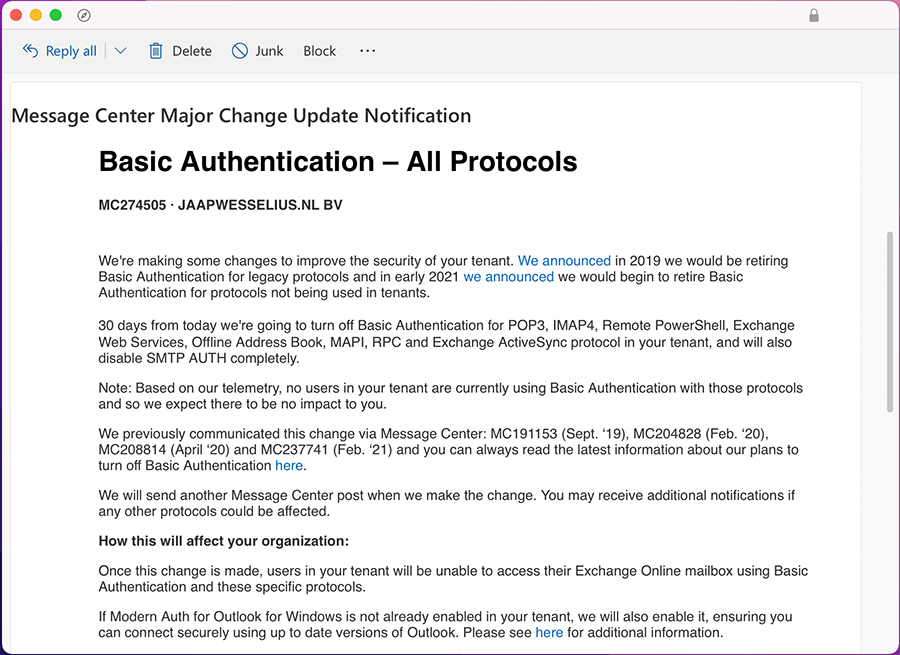900x655 pixels.
Task: Open the 'here' link for additional information
Action: [549, 633]
